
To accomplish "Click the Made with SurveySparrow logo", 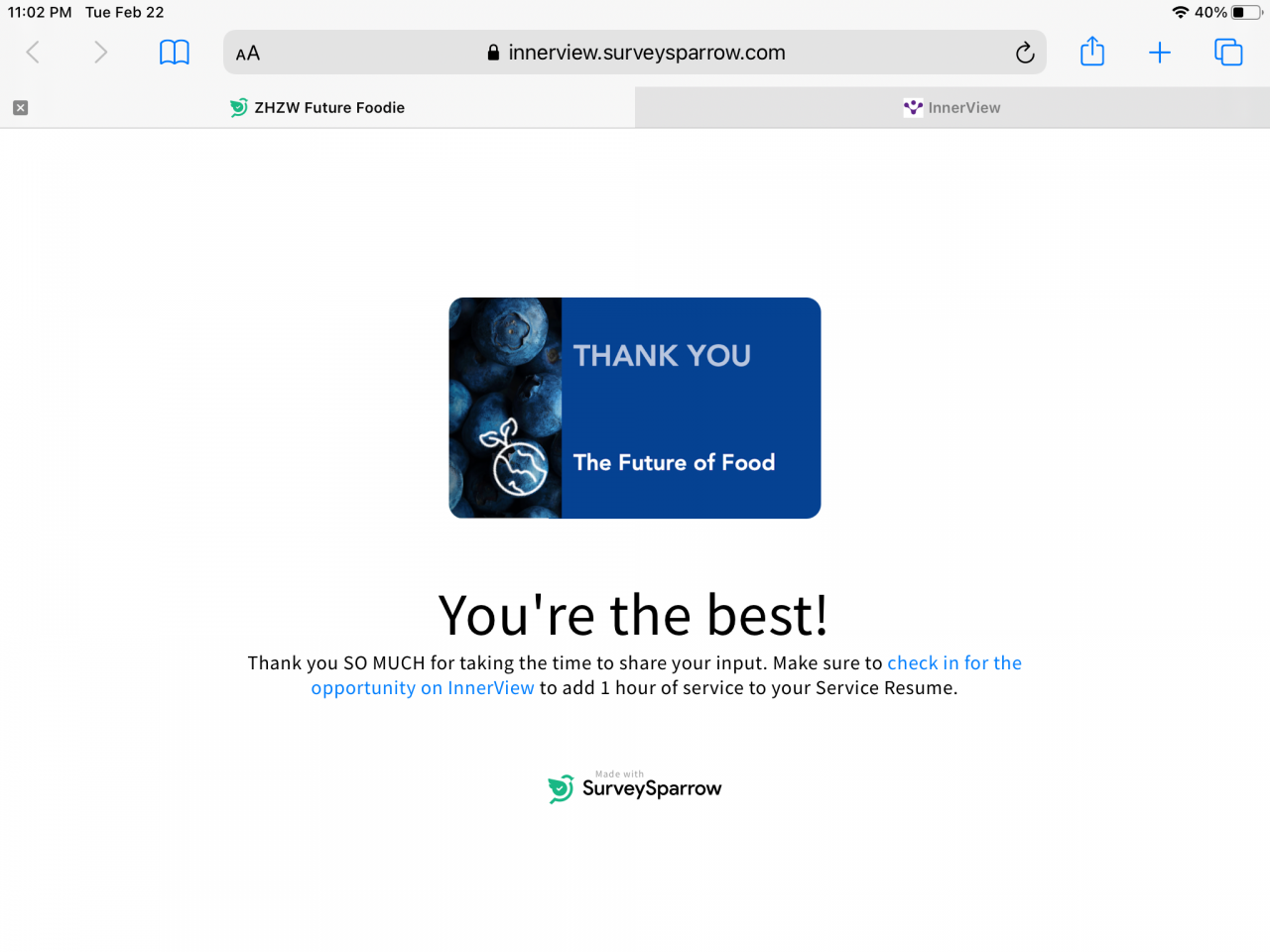I will 635,786.
